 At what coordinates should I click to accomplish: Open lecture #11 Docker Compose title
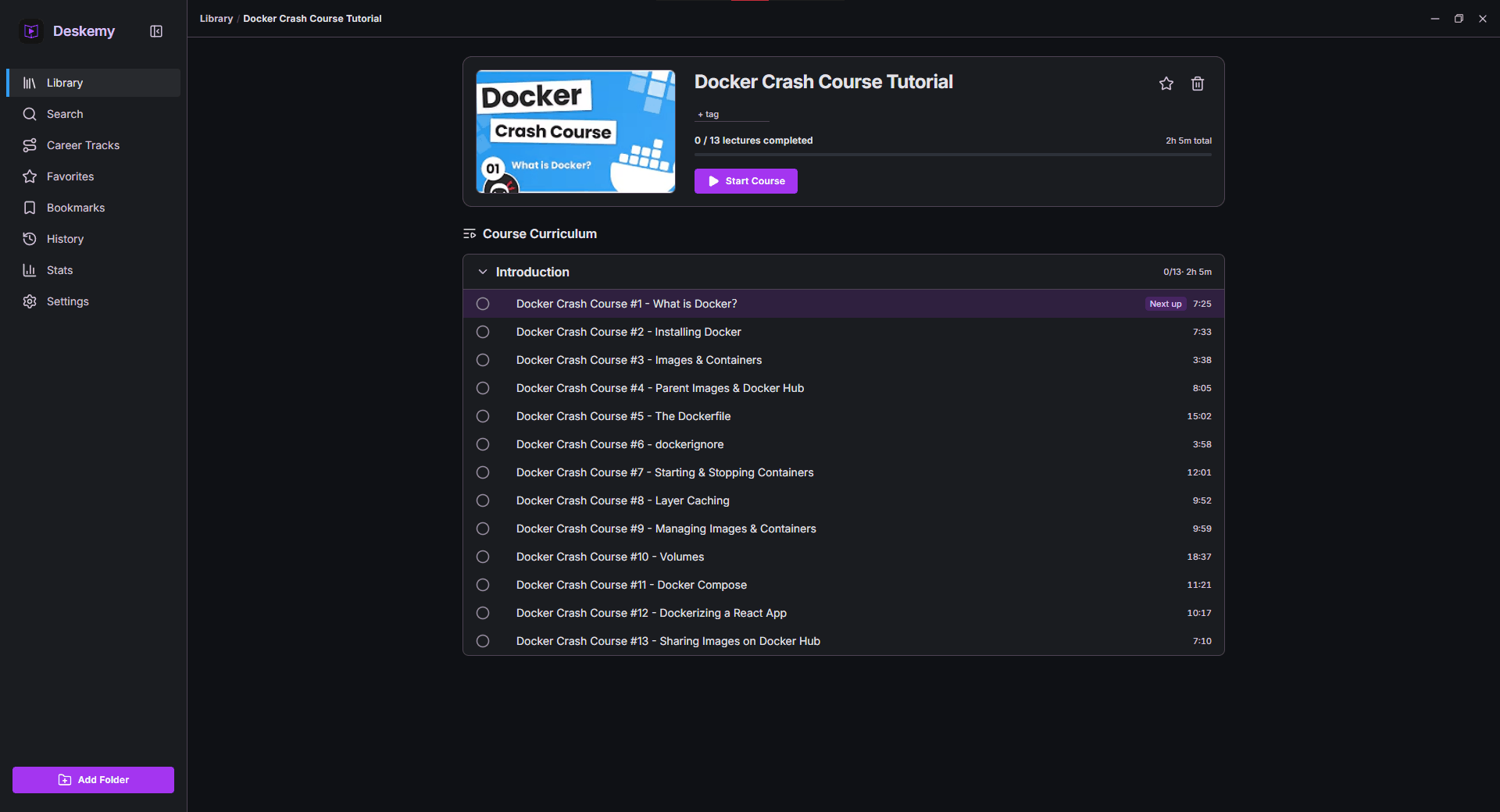point(631,585)
